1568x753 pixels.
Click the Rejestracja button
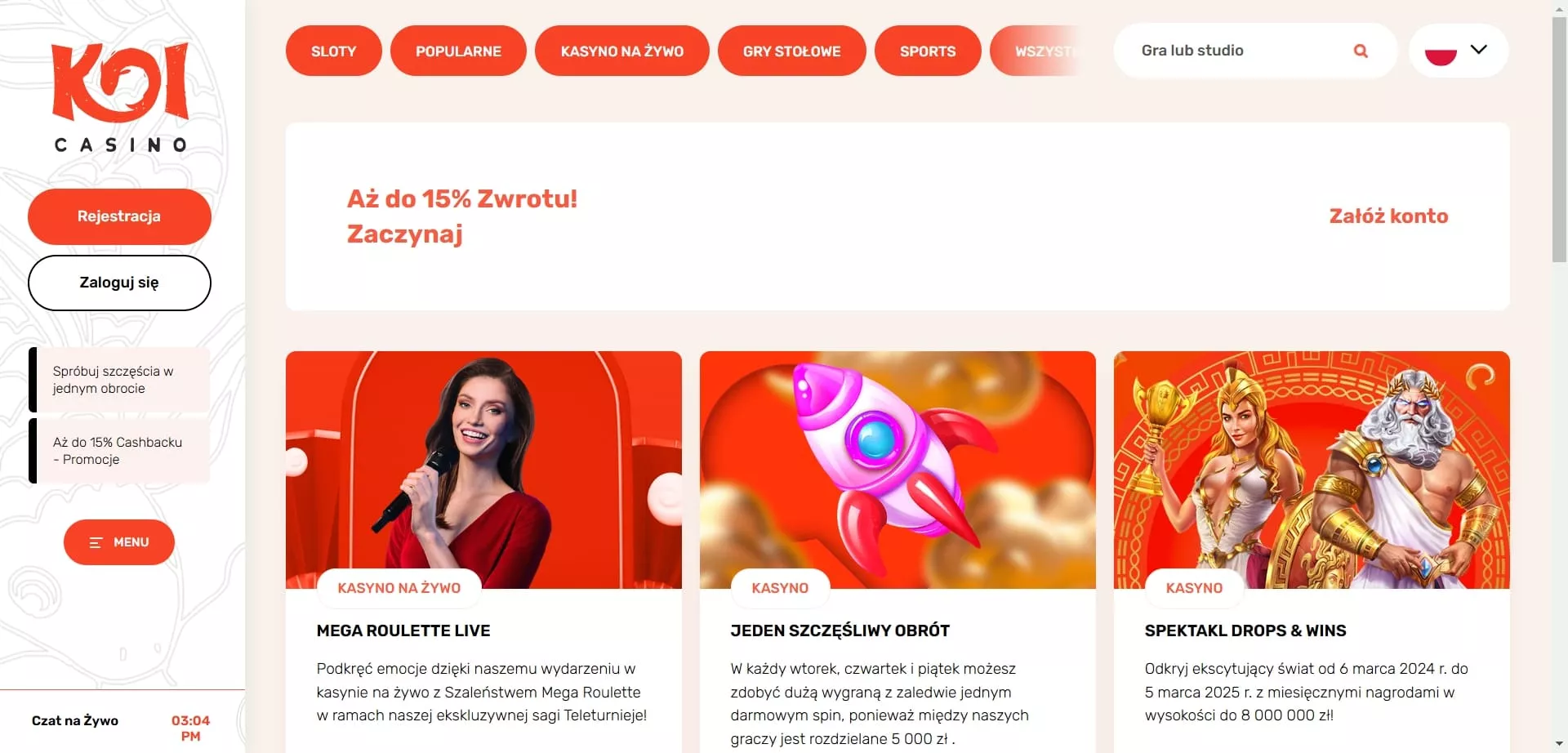(119, 216)
